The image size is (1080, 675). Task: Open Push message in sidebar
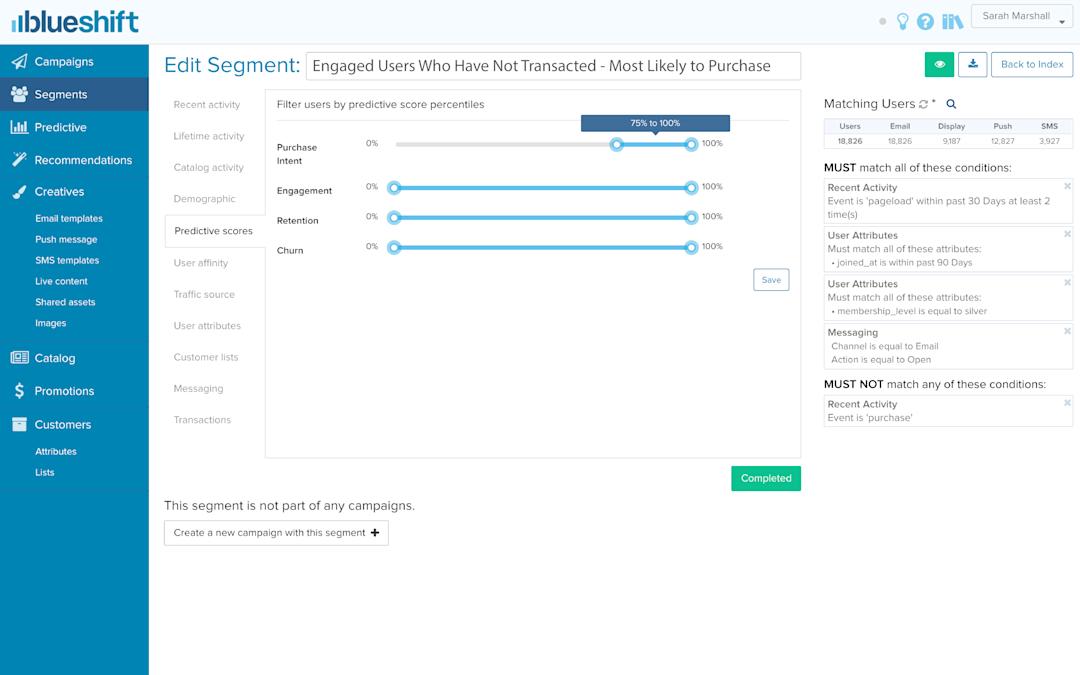66,239
